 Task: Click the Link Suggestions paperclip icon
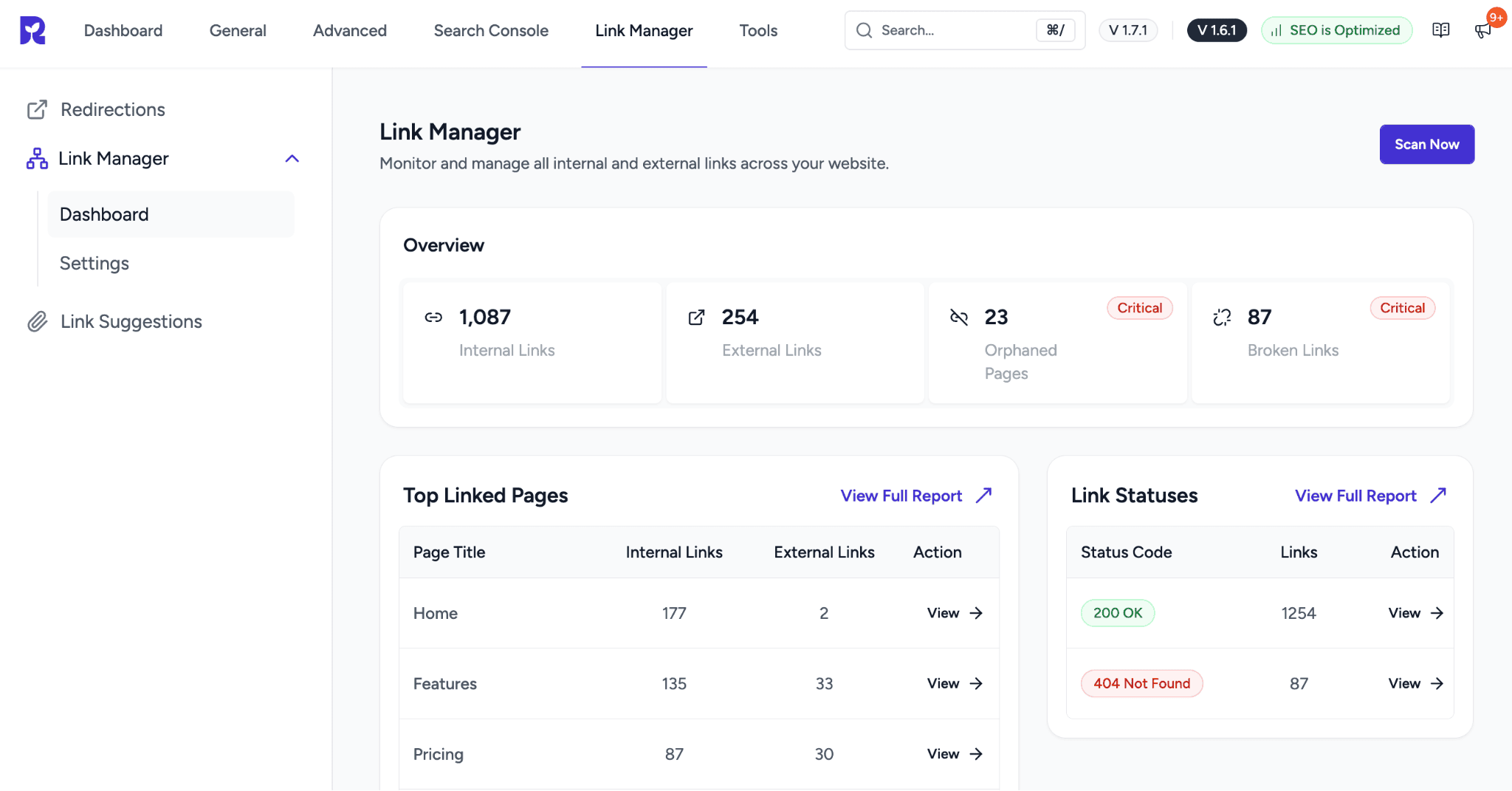coord(37,321)
